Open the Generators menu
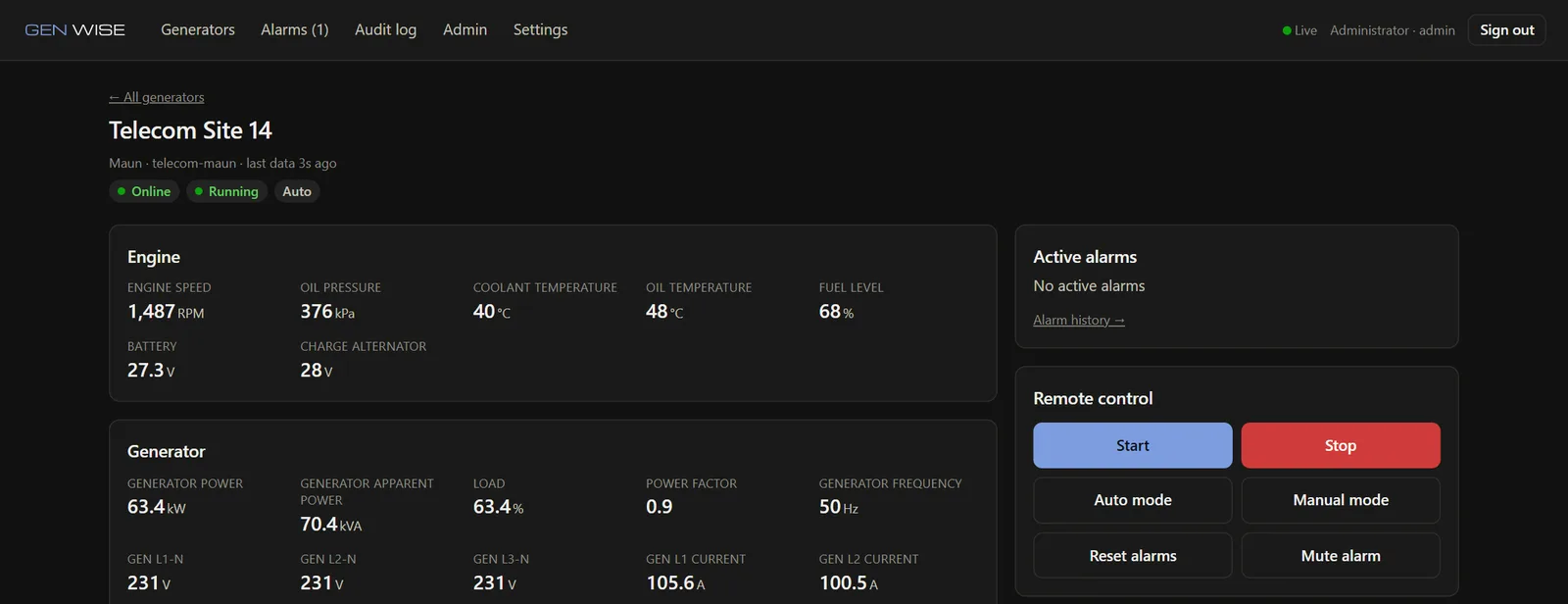The image size is (1568, 604). pyautogui.click(x=198, y=29)
